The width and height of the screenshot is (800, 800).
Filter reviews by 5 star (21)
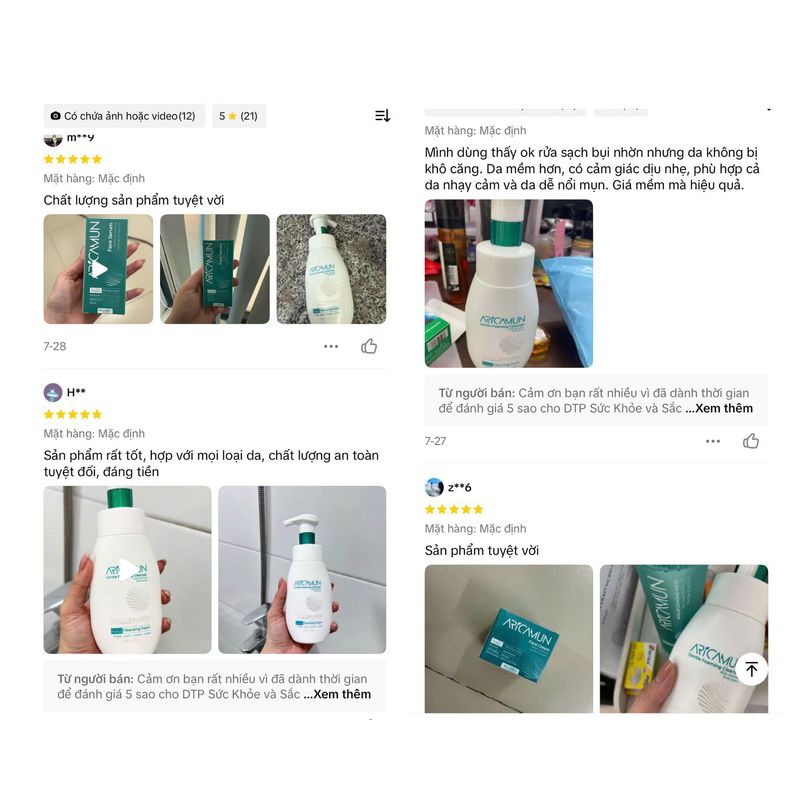click(x=239, y=116)
